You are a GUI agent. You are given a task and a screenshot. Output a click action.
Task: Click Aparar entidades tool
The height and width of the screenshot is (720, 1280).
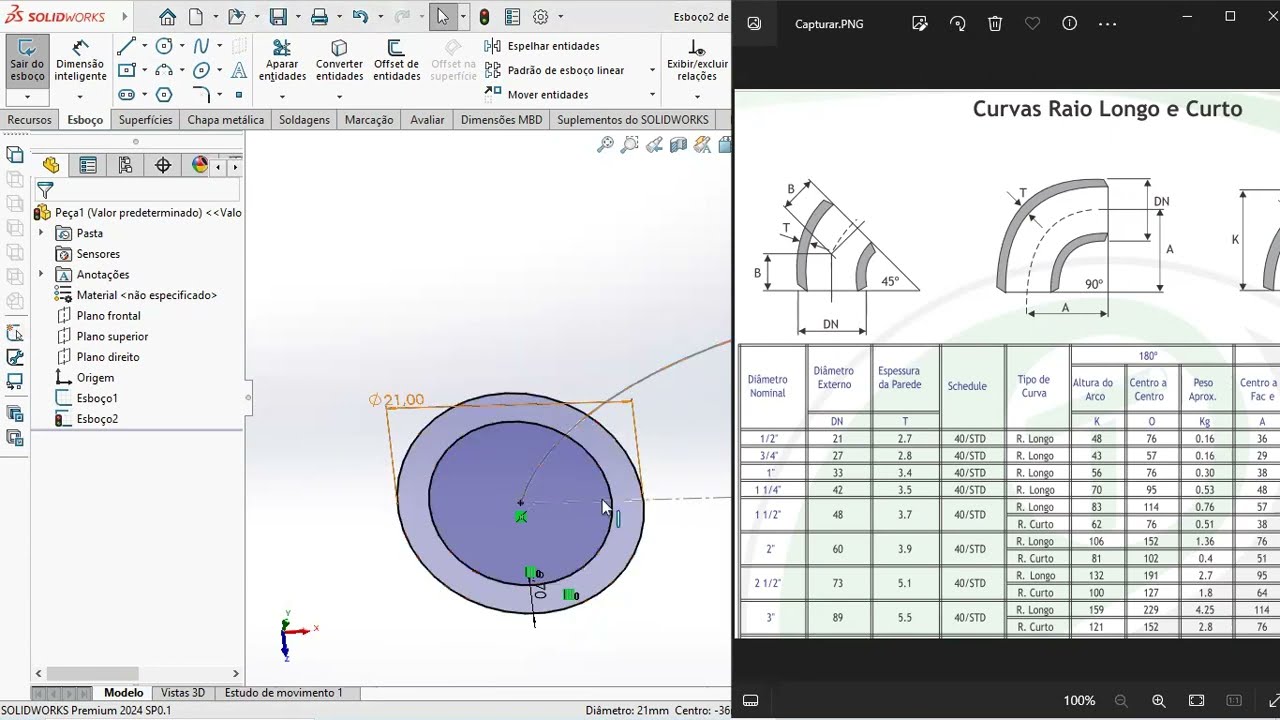pos(282,61)
